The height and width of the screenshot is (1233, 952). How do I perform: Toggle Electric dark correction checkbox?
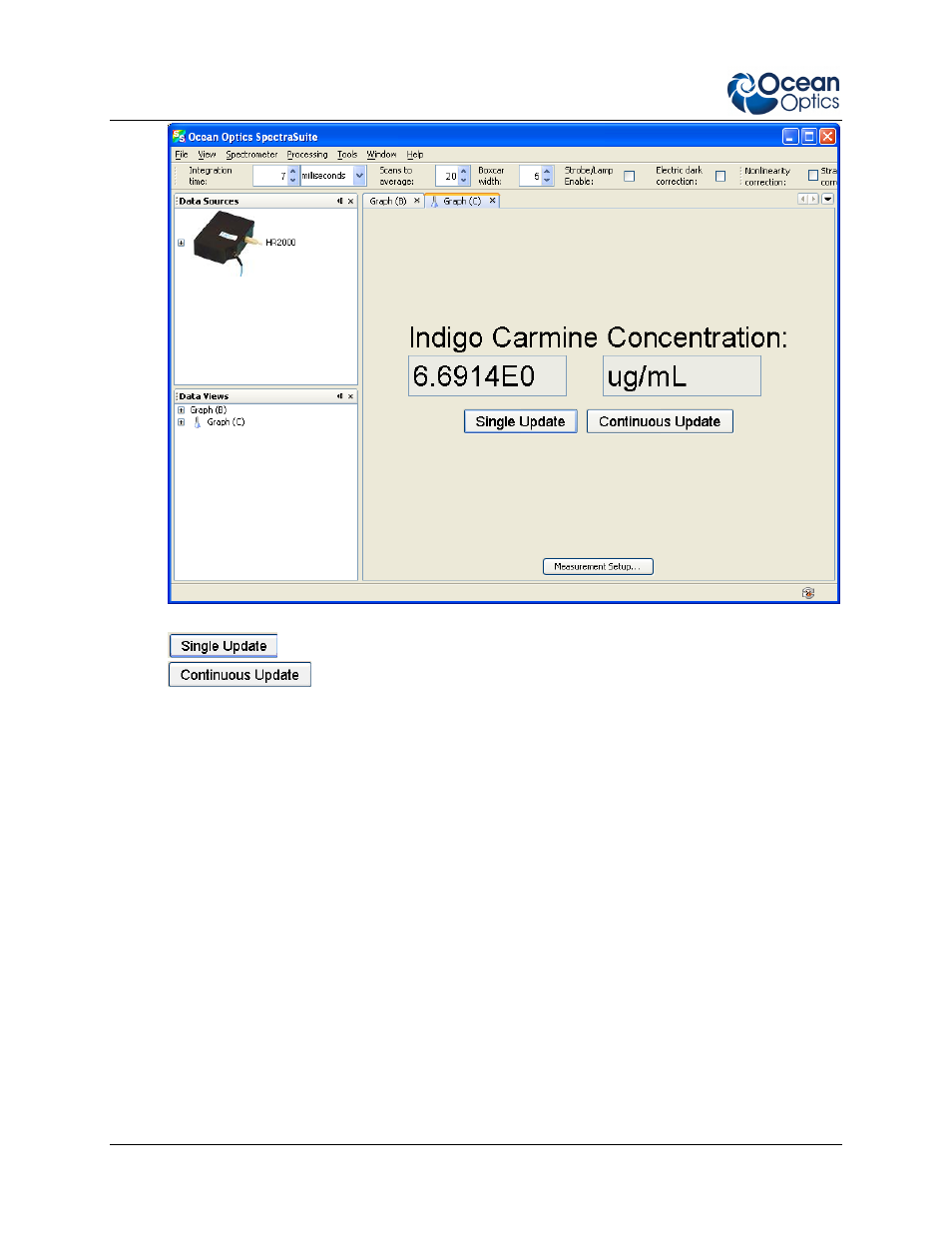(720, 176)
